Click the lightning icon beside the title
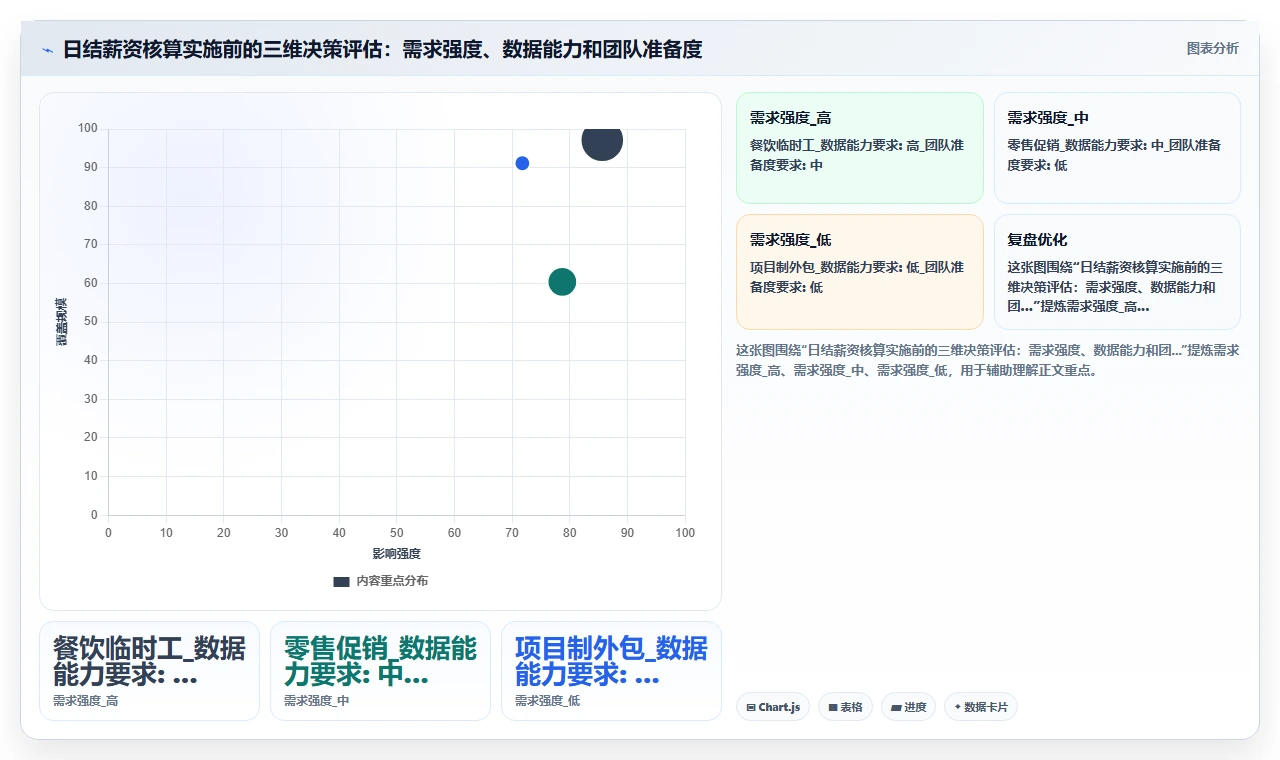Viewport: 1280px width, 760px height. coord(47,49)
